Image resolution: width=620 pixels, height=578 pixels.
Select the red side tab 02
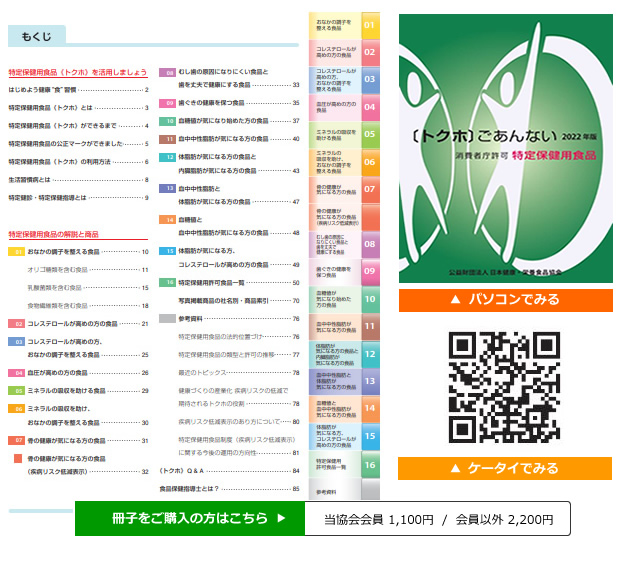tap(344, 53)
